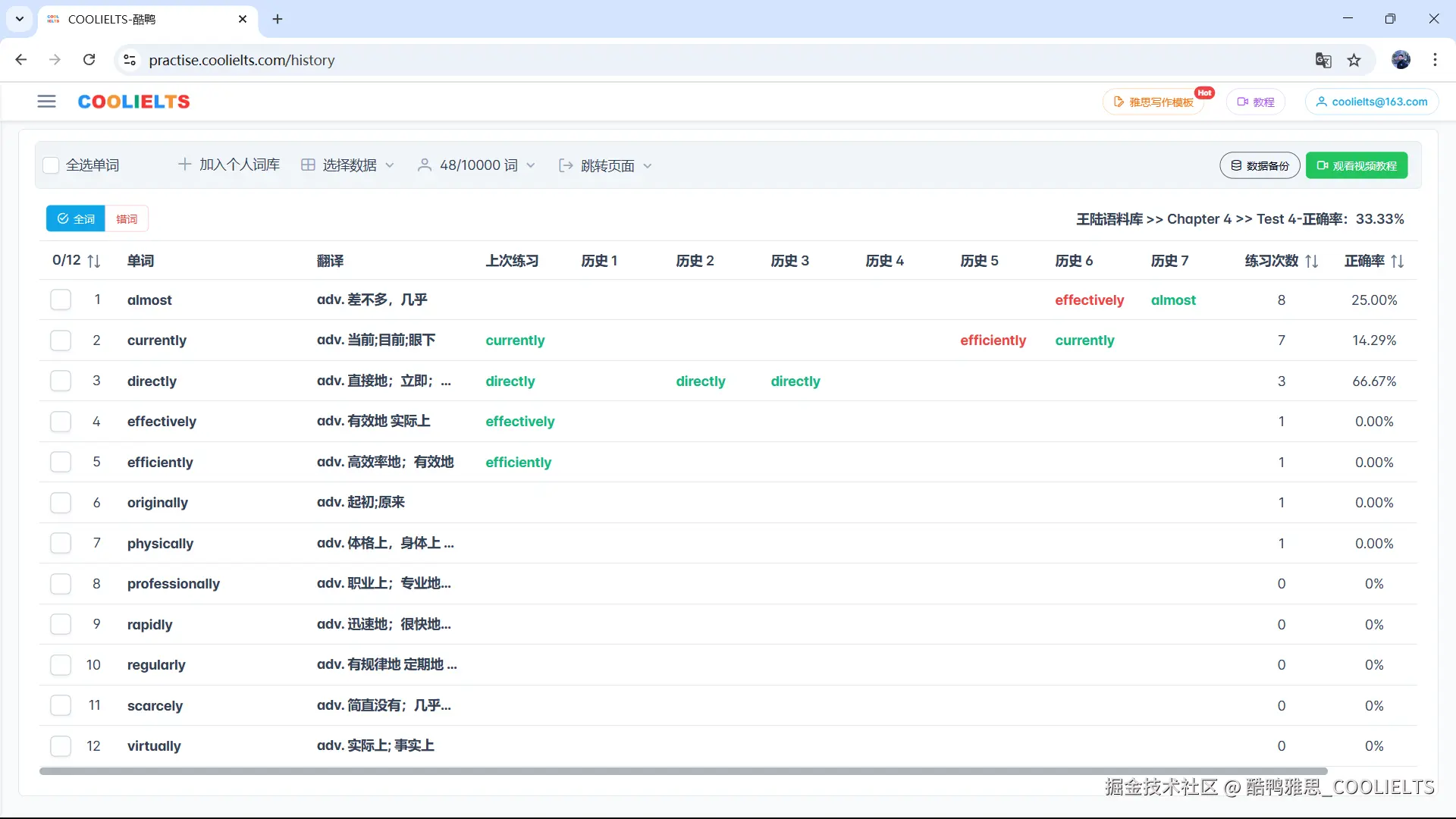Screen dimensions: 1456x819
Task: Check the box for currently
Action: [61, 340]
